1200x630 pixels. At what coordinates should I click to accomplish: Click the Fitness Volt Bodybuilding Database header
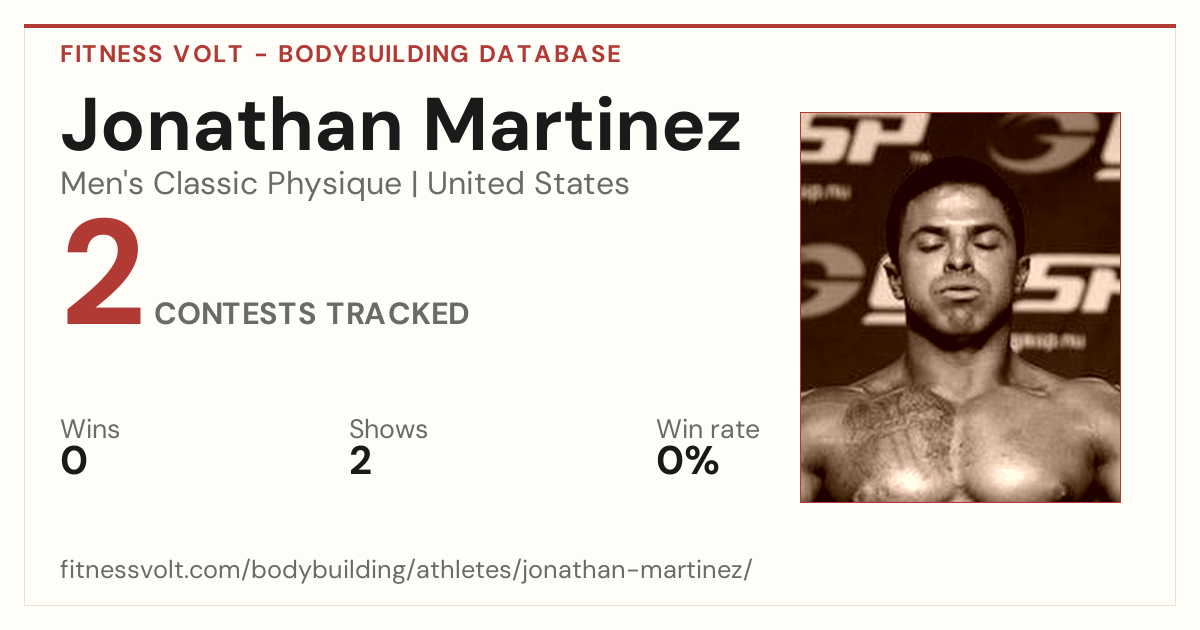341,54
